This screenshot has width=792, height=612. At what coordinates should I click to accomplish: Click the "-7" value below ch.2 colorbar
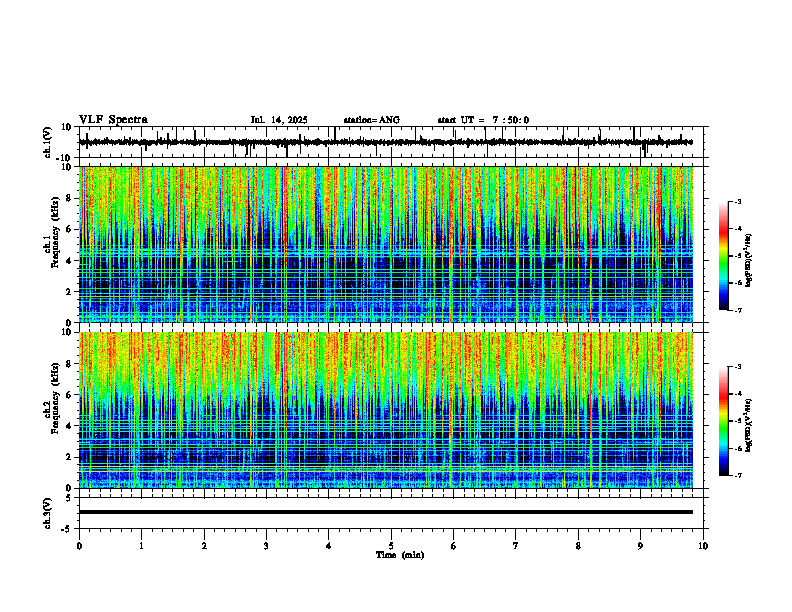point(737,475)
